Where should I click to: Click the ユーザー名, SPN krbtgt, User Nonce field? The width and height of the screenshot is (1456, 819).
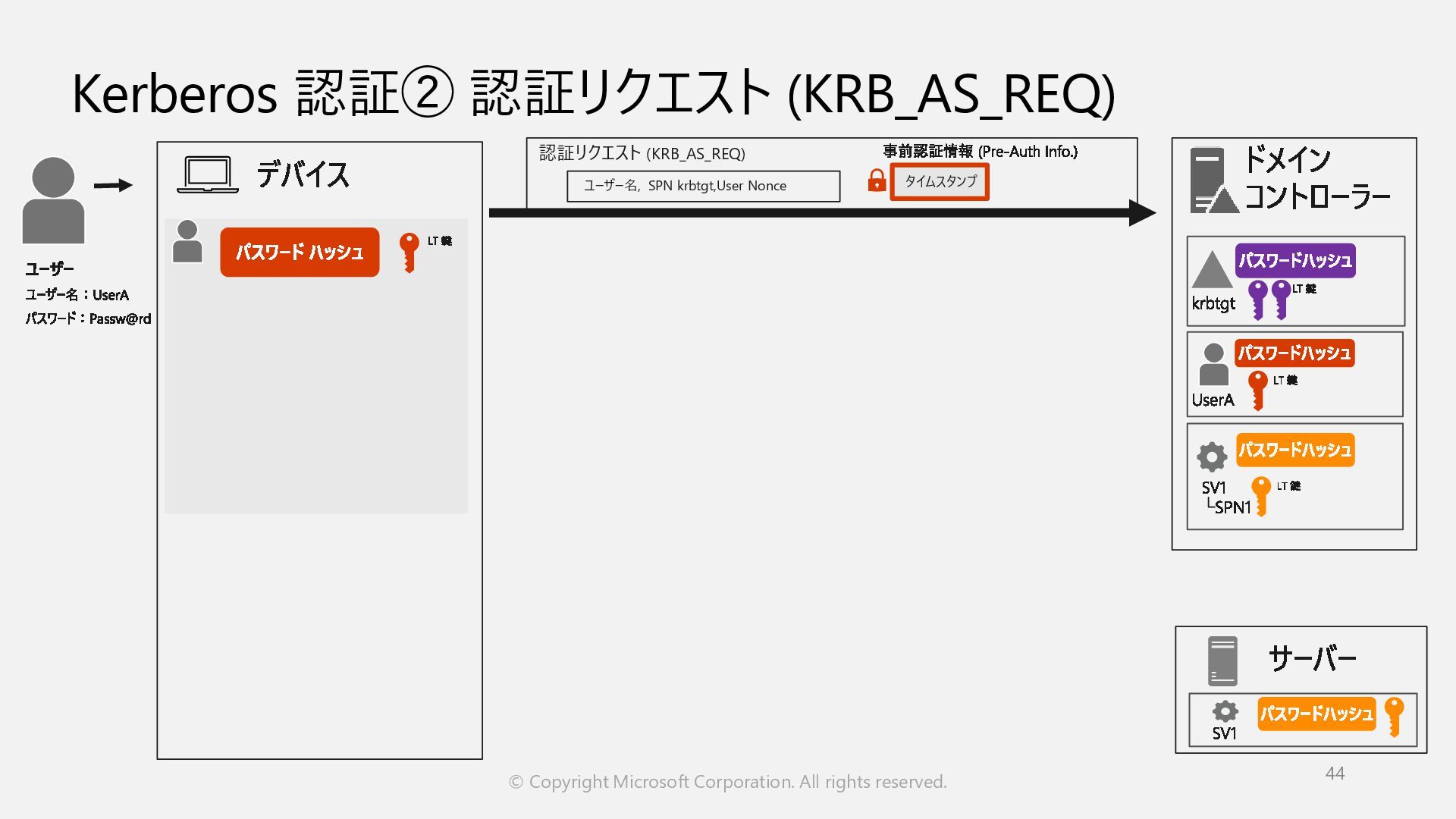(x=703, y=186)
